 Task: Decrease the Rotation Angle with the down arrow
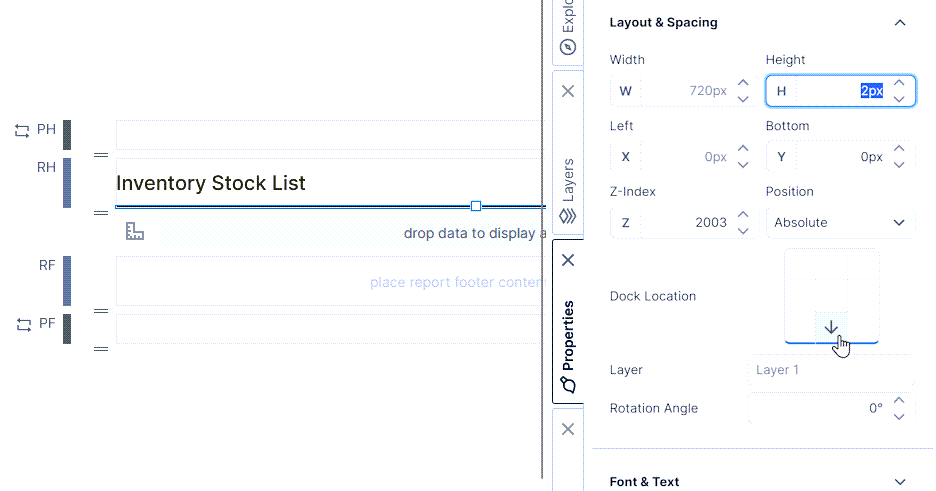899,416
